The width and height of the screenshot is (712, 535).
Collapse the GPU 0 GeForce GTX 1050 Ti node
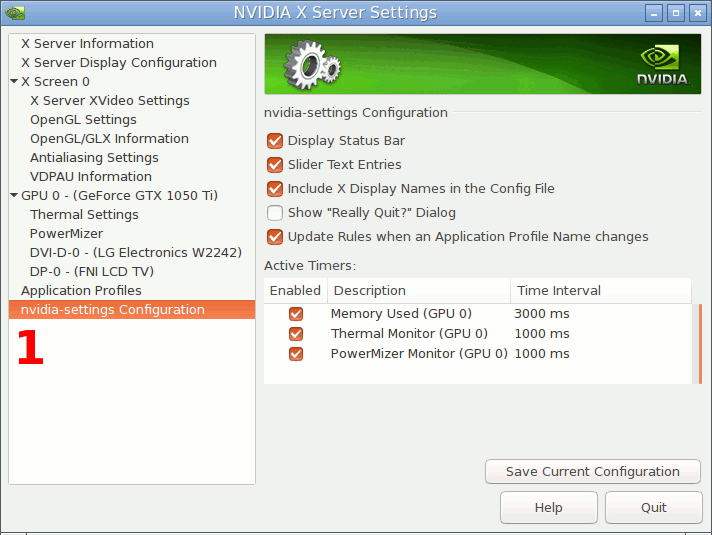pyautogui.click(x=14, y=195)
